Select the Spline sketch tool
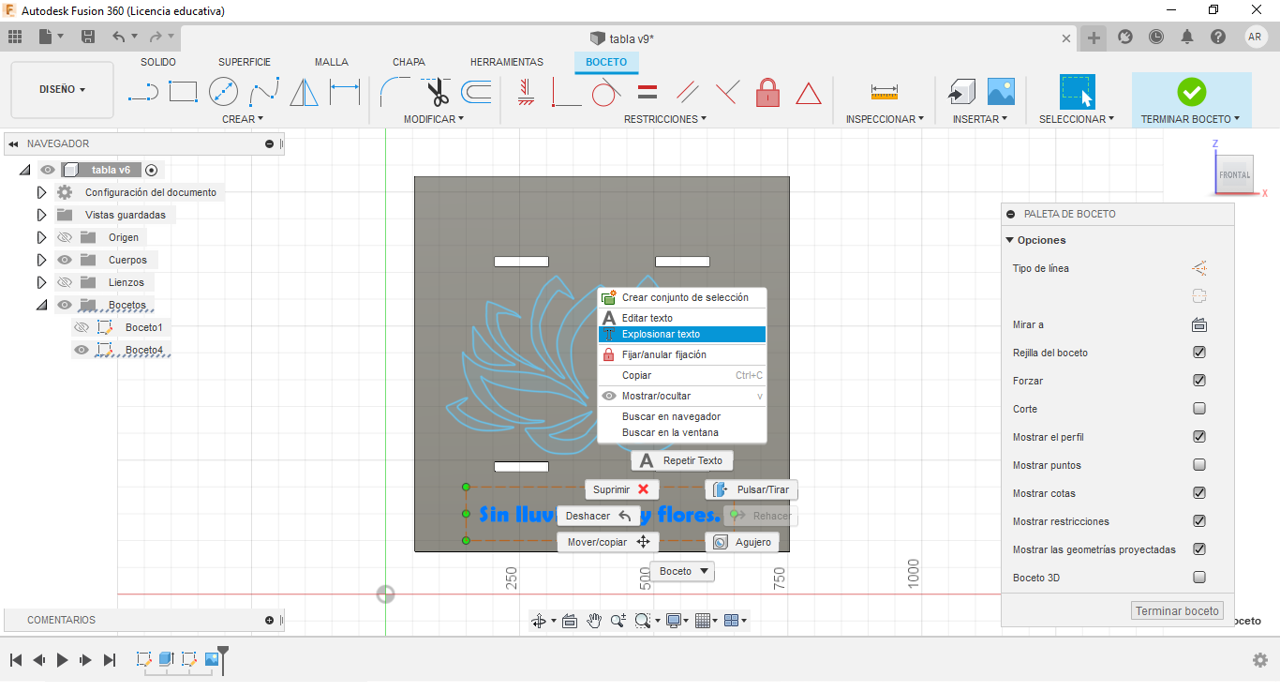The image size is (1280, 682). (264, 93)
